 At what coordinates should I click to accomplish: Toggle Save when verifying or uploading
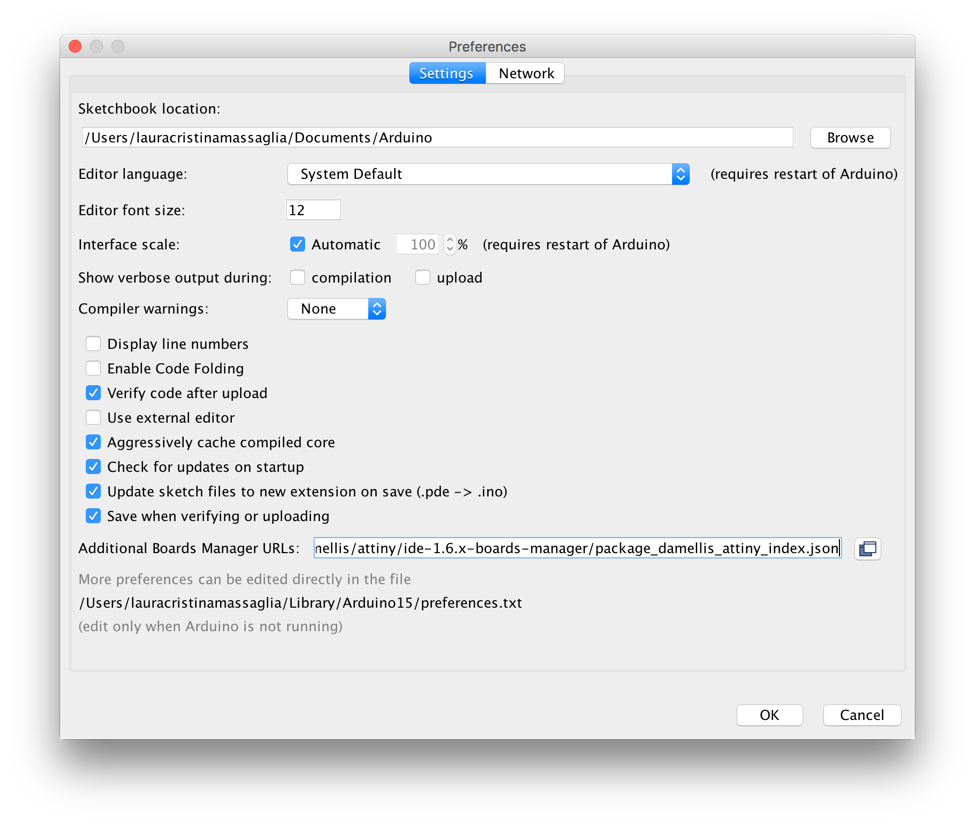93,516
